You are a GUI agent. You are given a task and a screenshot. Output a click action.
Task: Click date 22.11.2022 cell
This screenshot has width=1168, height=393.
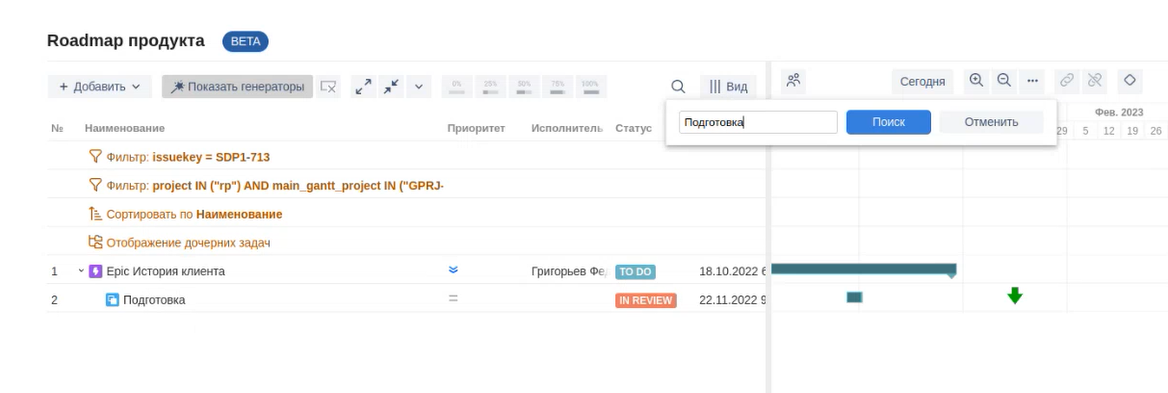coord(732,300)
